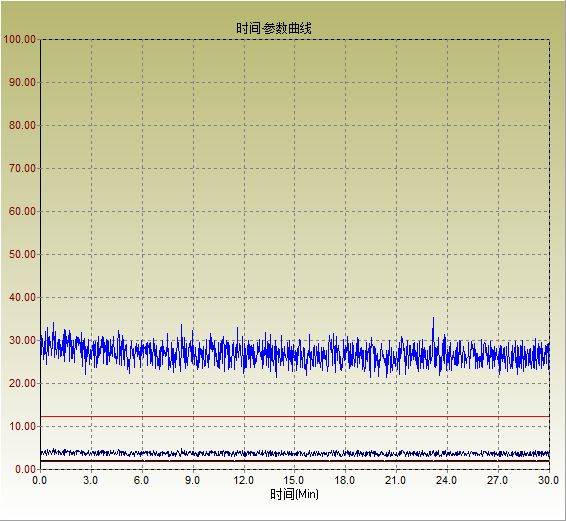Click the 50.00 y-axis label
566x521 pixels.
[22, 254]
